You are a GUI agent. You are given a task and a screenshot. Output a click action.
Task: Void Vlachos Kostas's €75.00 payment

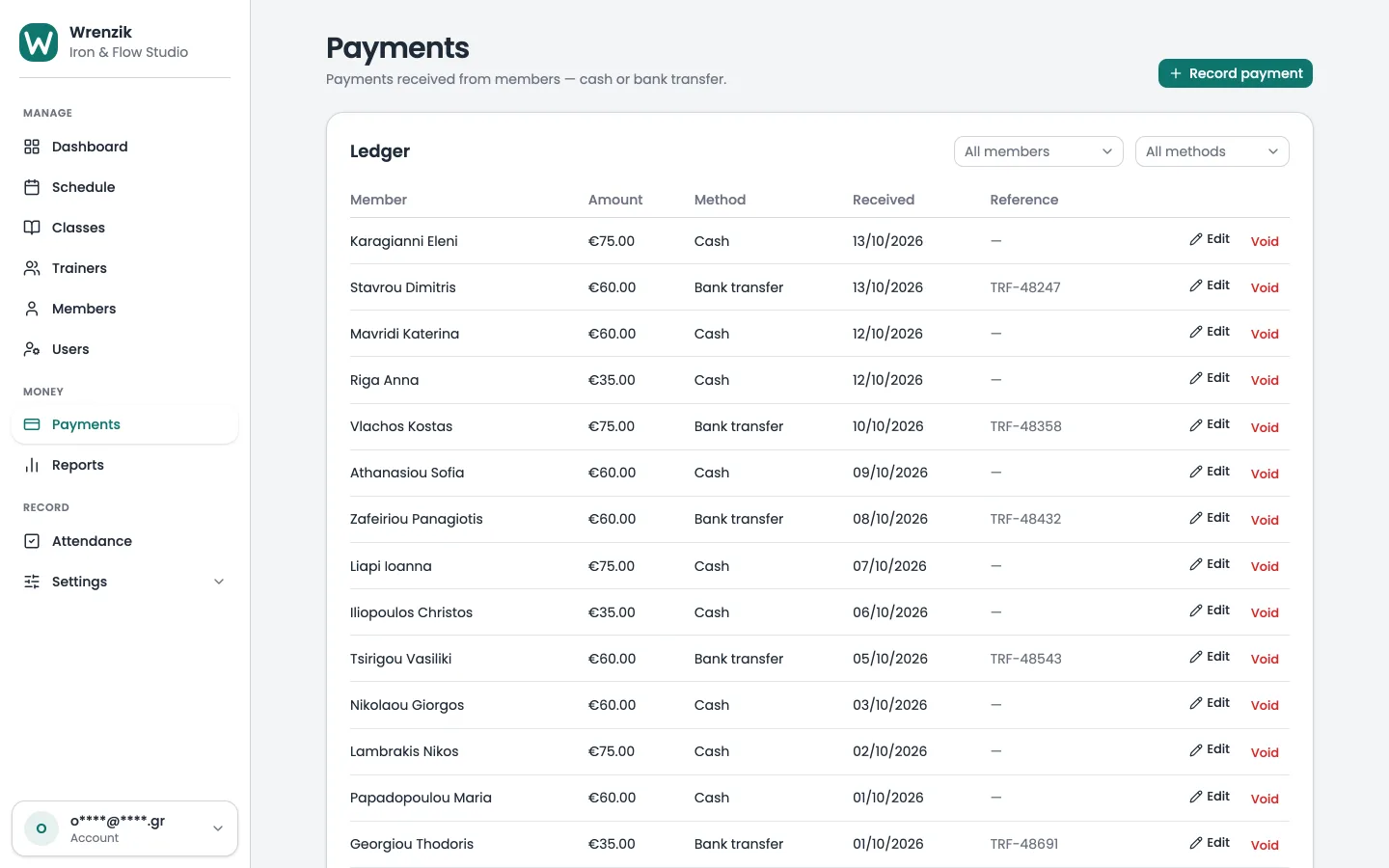tap(1265, 426)
